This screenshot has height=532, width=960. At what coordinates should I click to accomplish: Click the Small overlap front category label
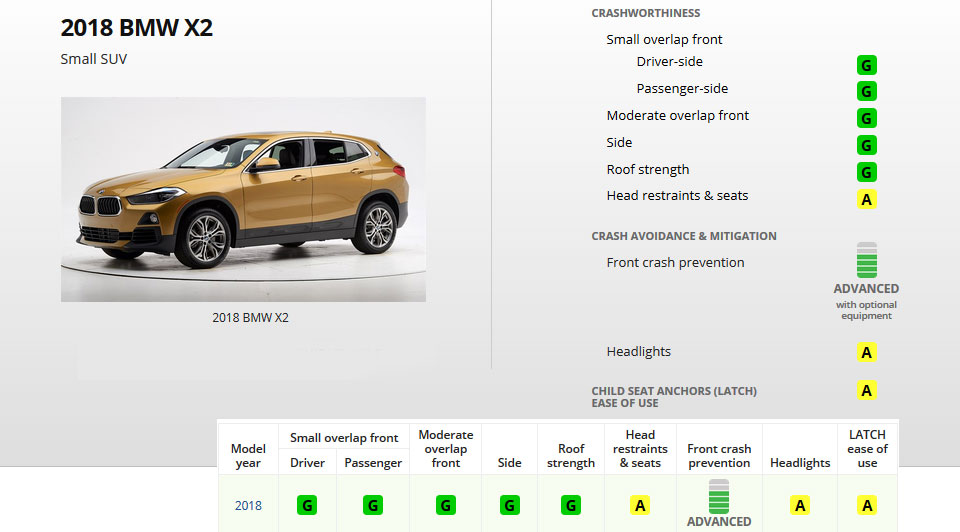[664, 40]
